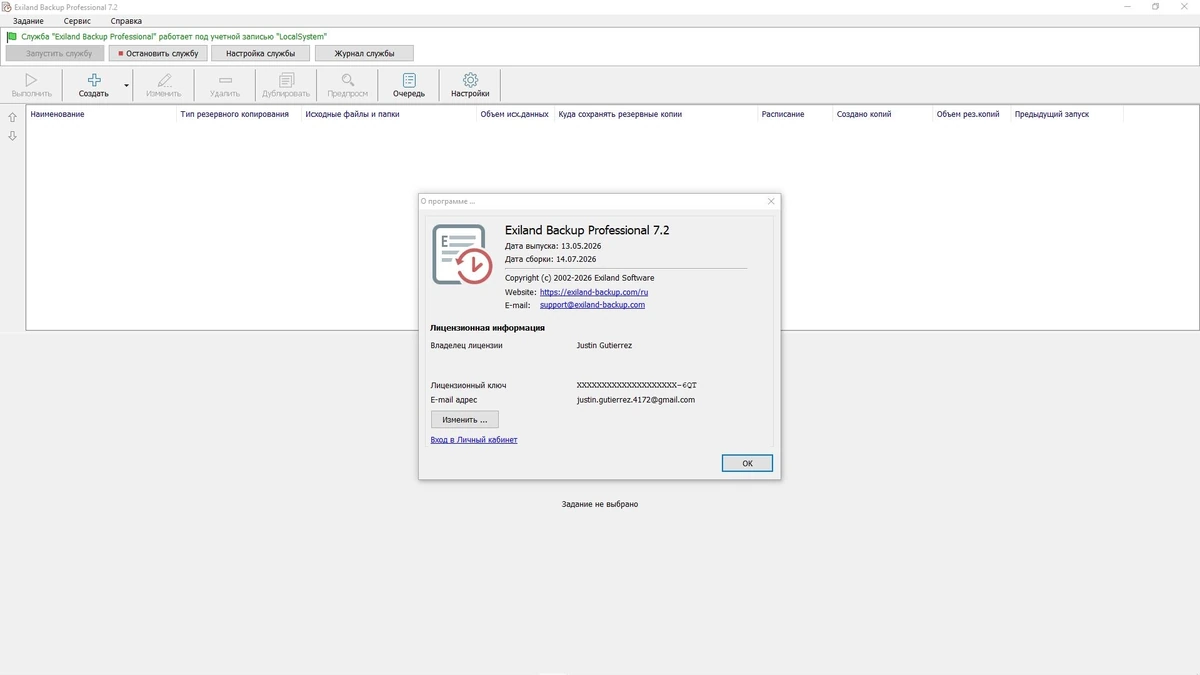Open Журнал службы button
Viewport: 1200px width, 675px height.
364,53
